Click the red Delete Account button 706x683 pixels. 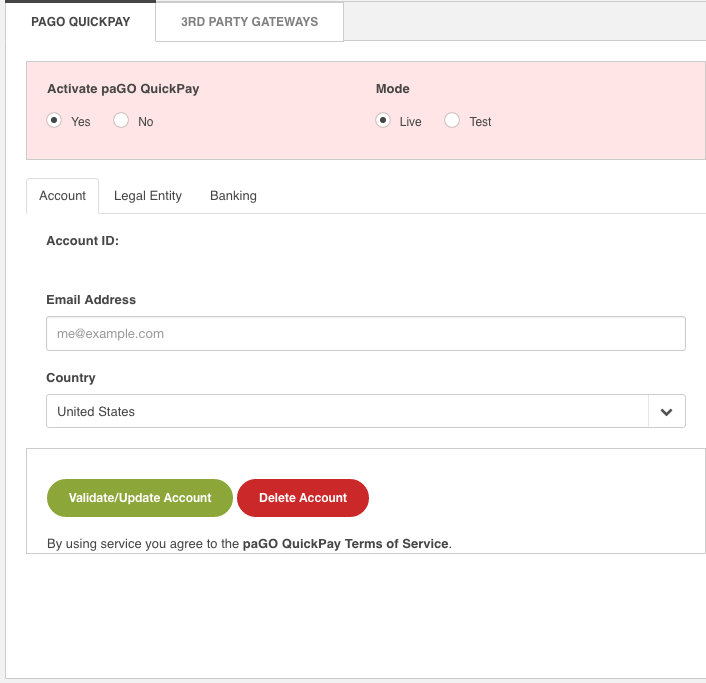(x=303, y=498)
